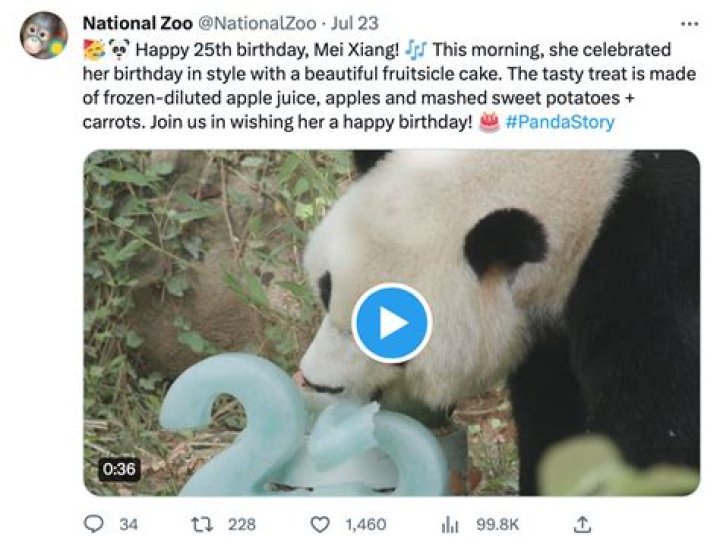Viewport: 720px width, 545px height.
Task: Click the 228 retweets count
Action: (241, 524)
